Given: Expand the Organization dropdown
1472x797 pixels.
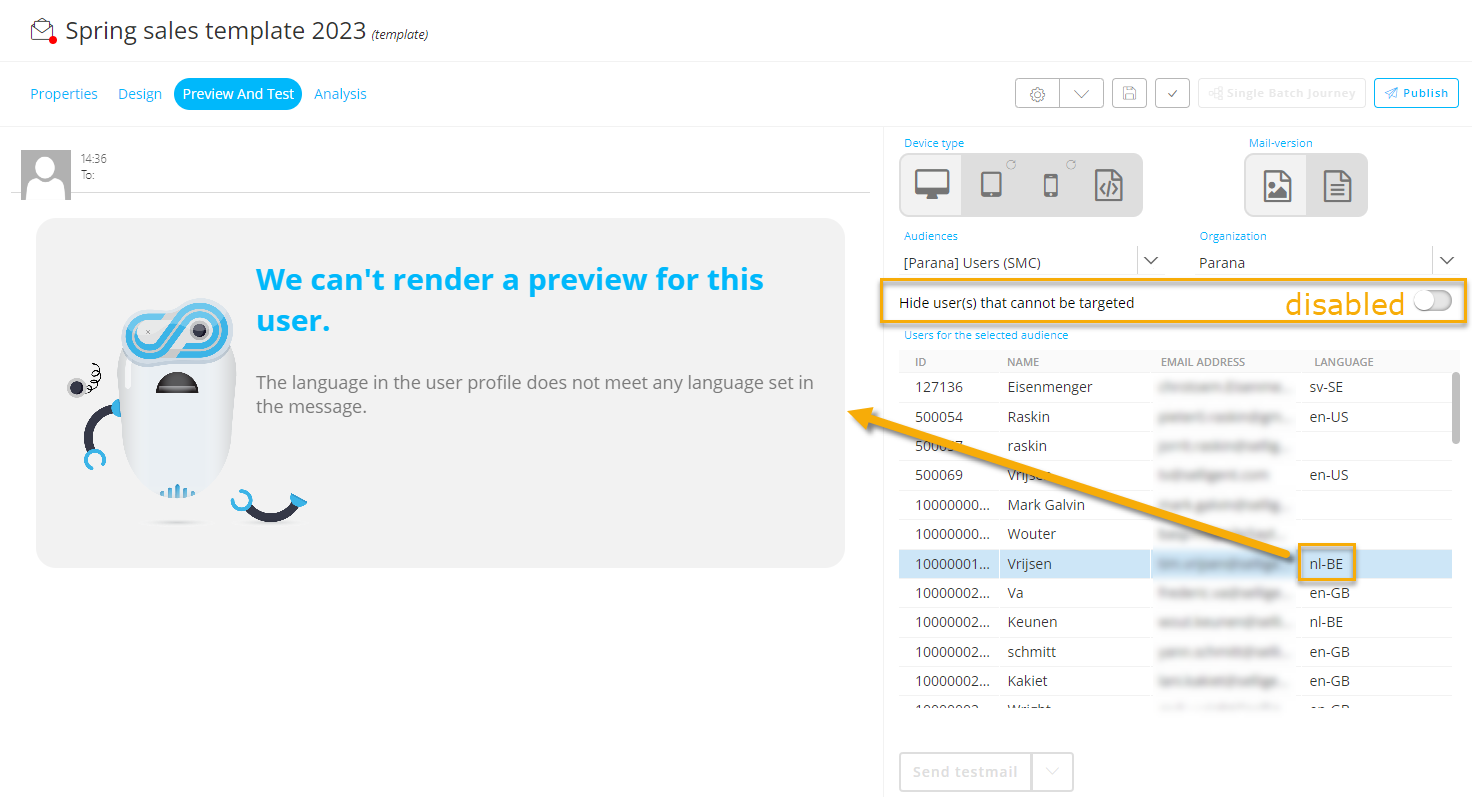Looking at the screenshot, I should coord(1446,260).
